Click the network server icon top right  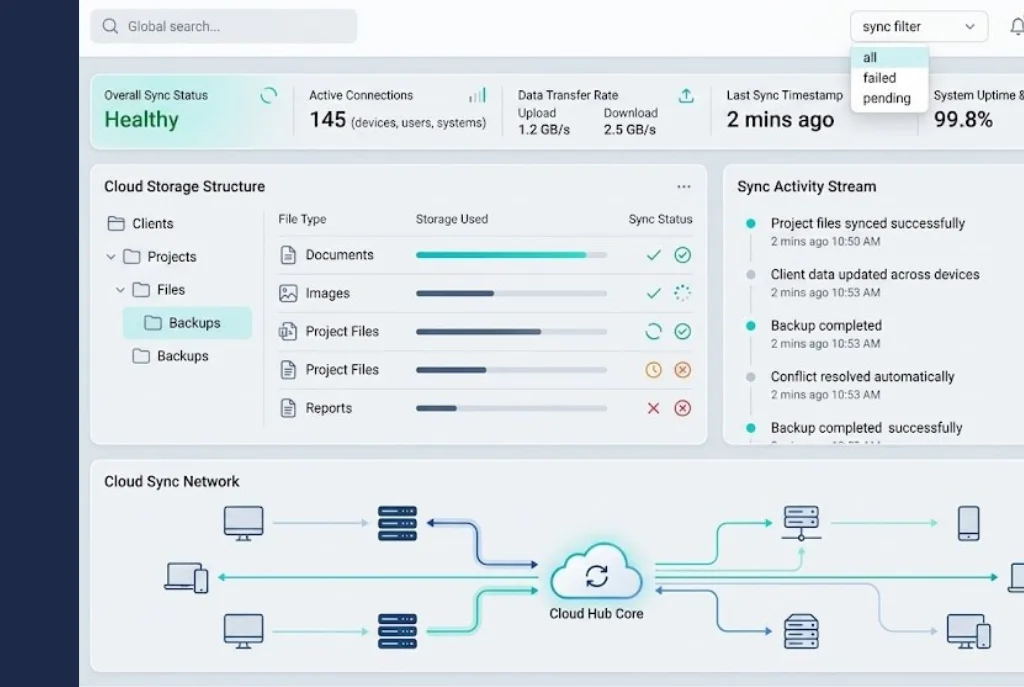coord(801,523)
